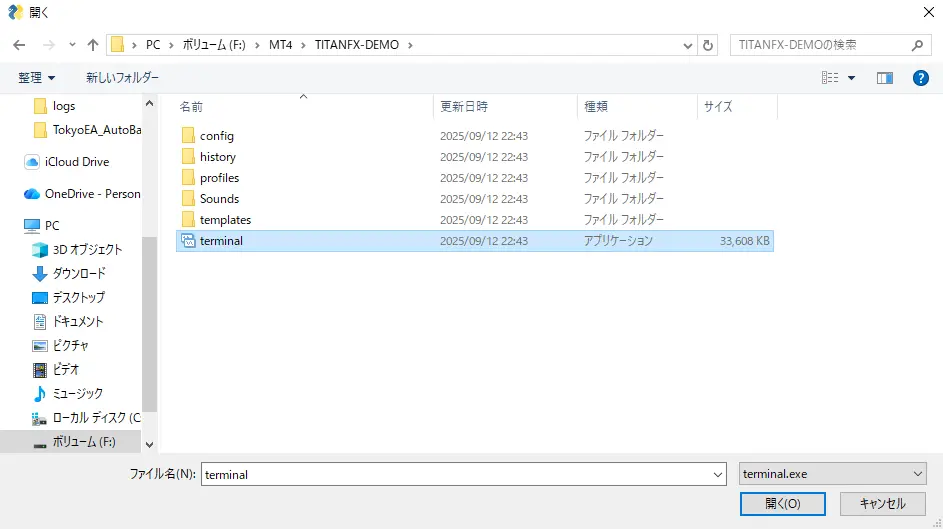This screenshot has width=943, height=529.
Task: Expand the file type filter terminal.exe dropdown
Action: point(918,474)
